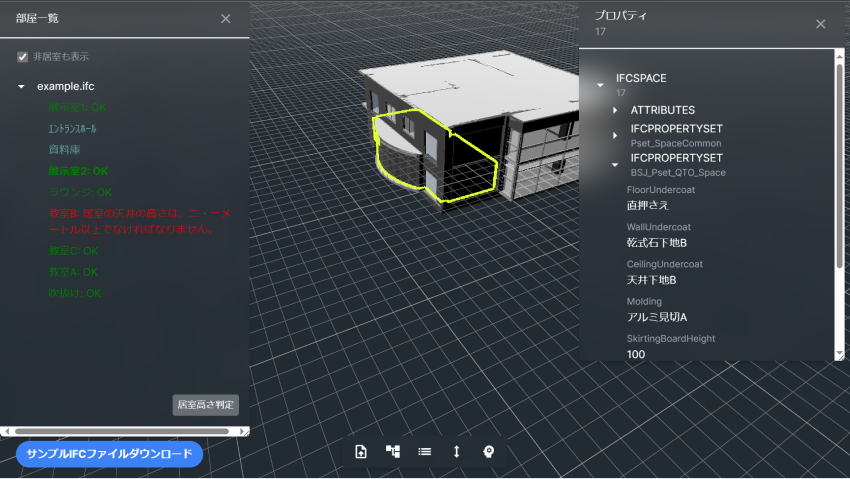850x479 pixels.
Task: Select the red 教室B error row
Action: coord(140,221)
